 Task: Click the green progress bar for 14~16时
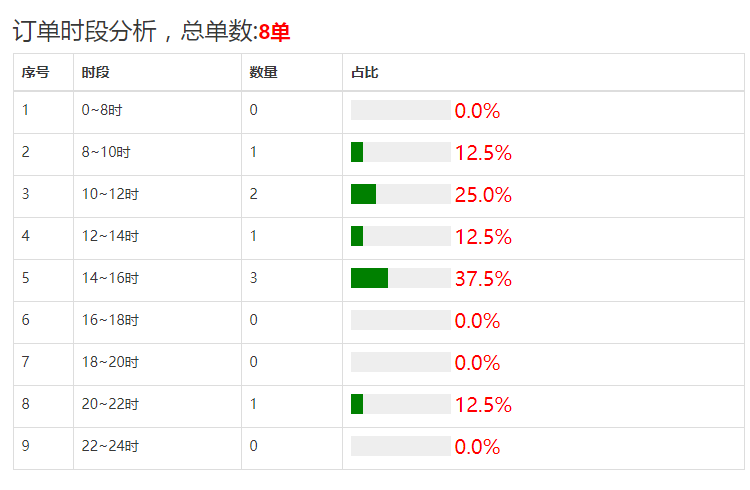[369, 278]
